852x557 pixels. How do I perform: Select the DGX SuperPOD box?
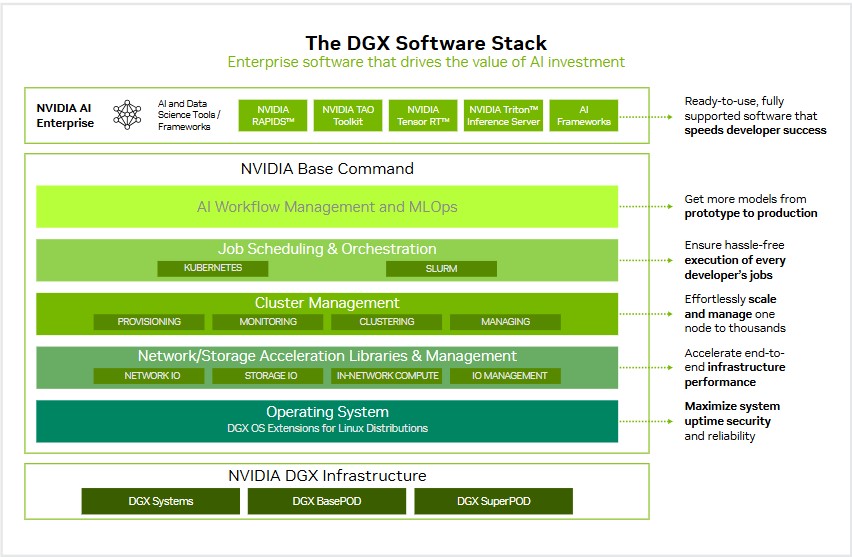click(493, 501)
